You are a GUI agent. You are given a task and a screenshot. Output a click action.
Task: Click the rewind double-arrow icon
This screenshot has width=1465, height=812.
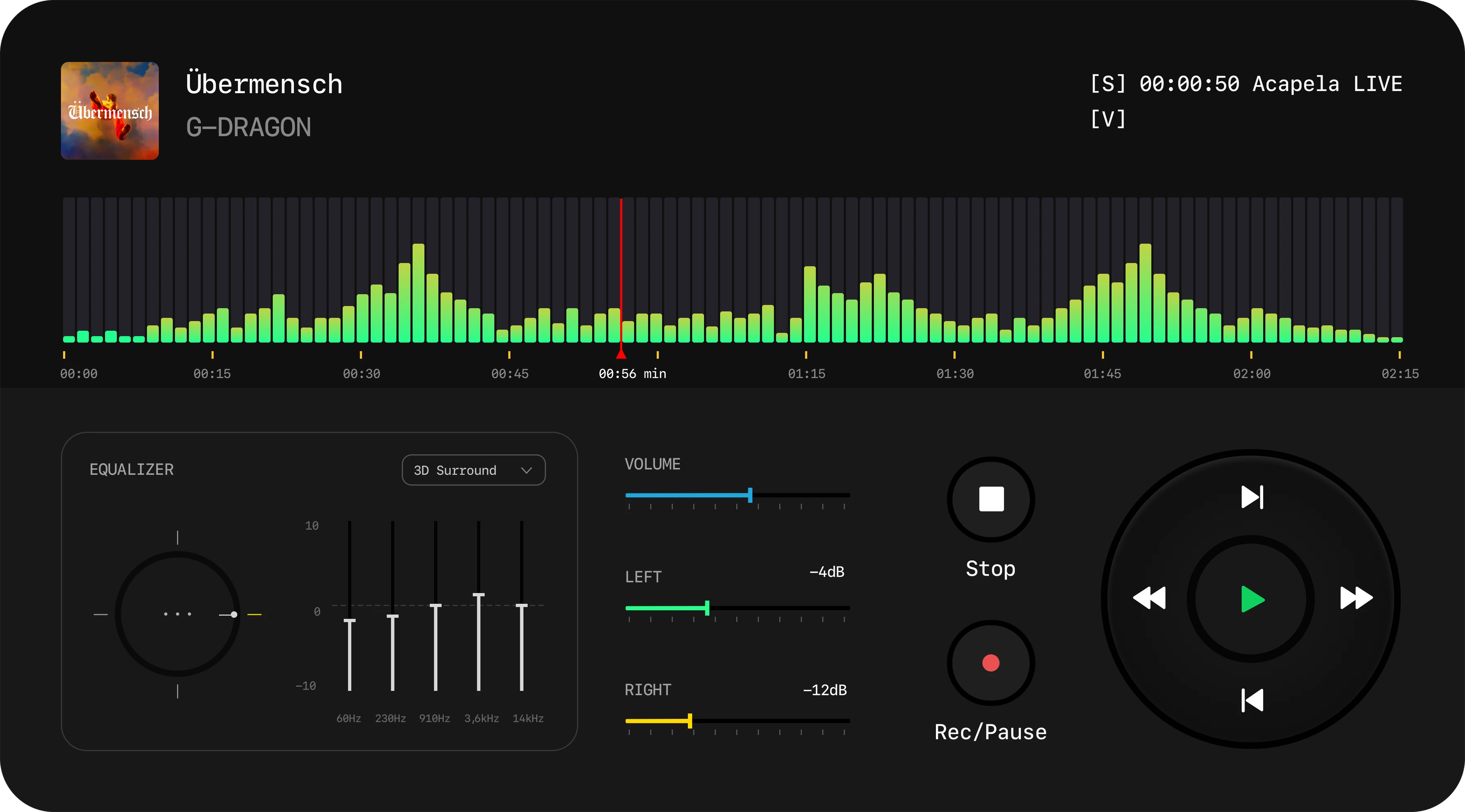(x=1149, y=598)
